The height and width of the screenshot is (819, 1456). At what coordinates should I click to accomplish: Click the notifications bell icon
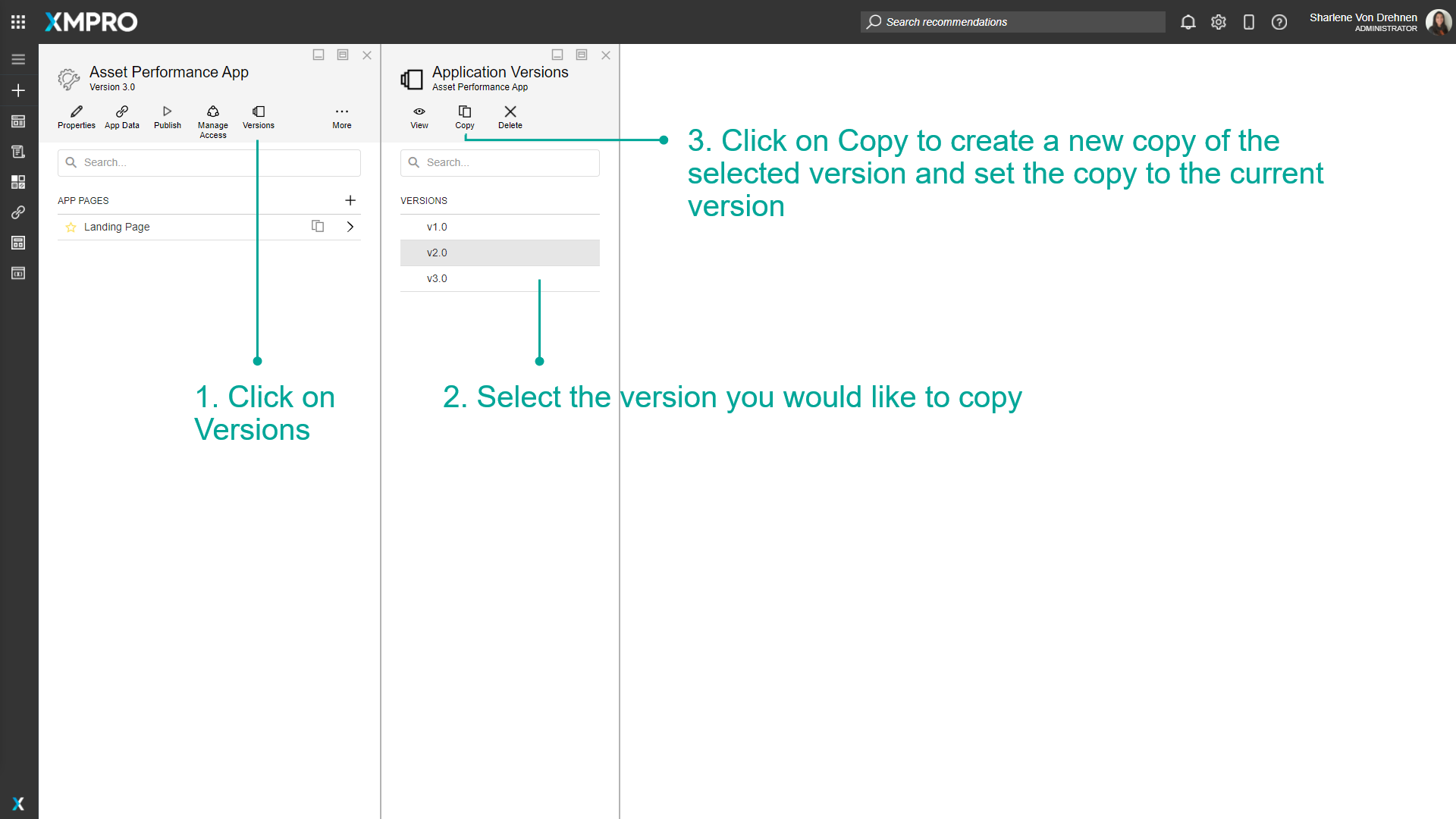(x=1188, y=22)
